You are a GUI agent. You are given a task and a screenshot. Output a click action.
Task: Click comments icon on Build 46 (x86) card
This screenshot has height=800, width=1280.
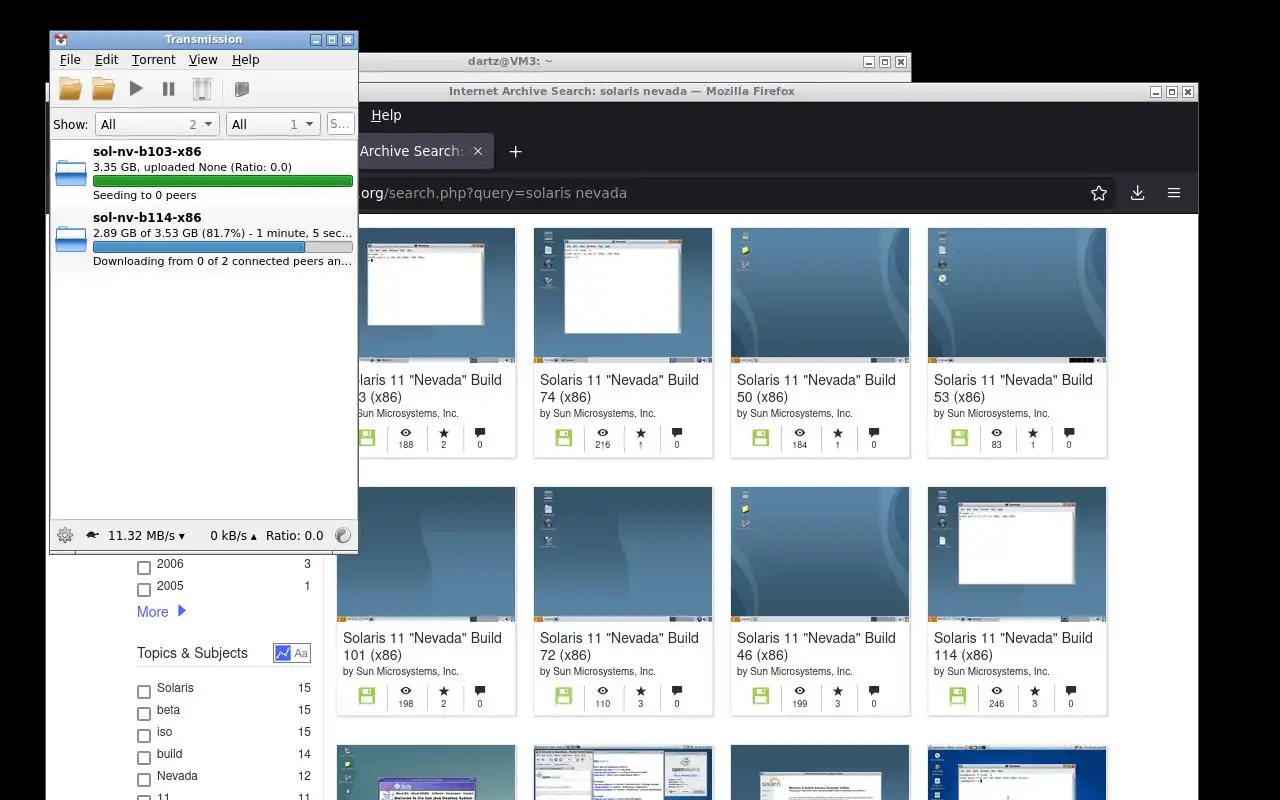[874, 691]
